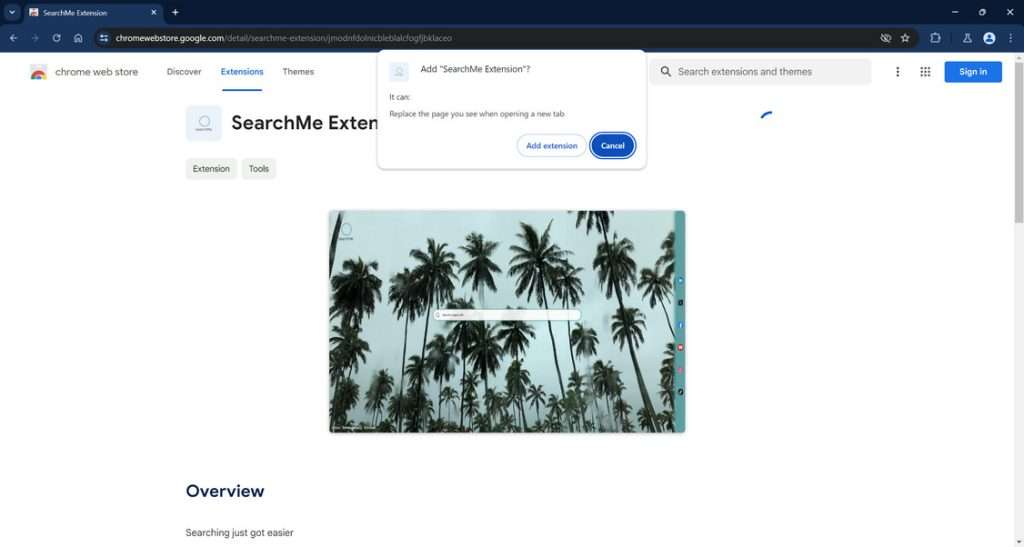Minimize the browser window
Image resolution: width=1024 pixels, height=547 pixels.
coord(955,12)
